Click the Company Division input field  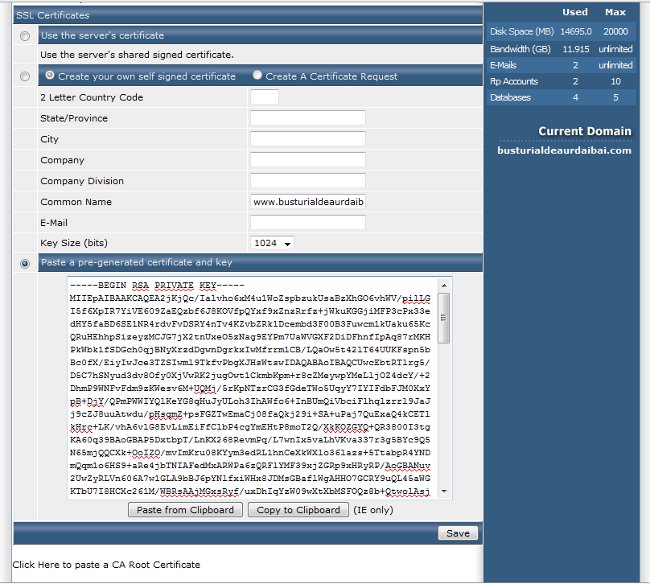(x=307, y=181)
